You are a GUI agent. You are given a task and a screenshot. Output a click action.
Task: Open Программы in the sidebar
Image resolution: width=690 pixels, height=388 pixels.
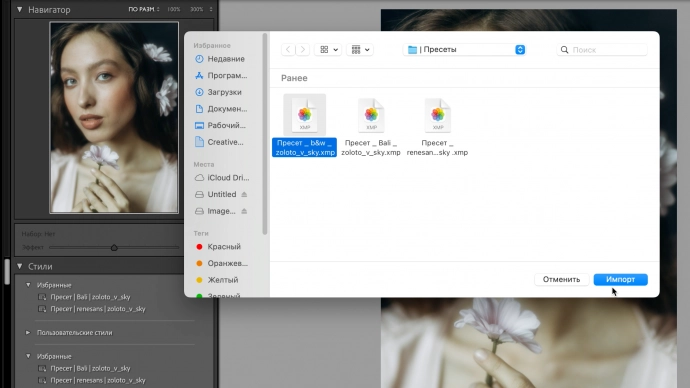coord(221,76)
